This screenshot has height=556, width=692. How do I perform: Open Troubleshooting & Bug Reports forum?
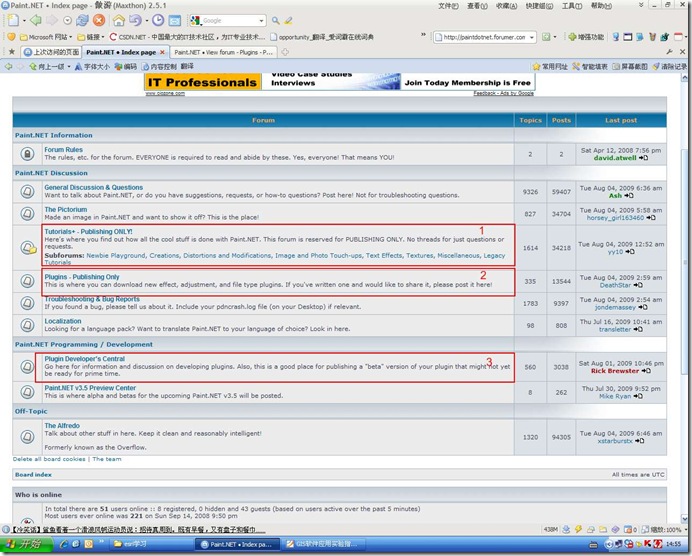91,299
